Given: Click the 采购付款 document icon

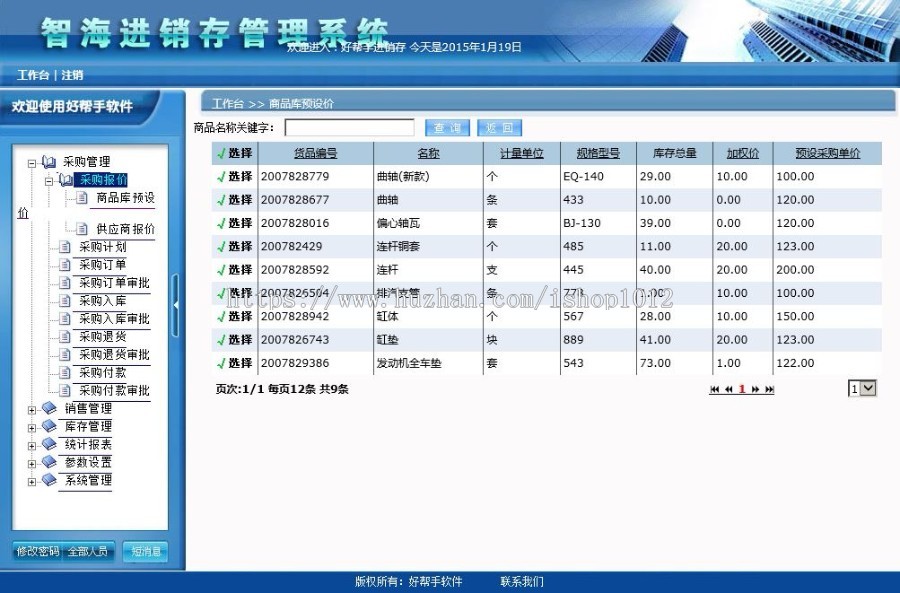Looking at the screenshot, I should (x=65, y=373).
